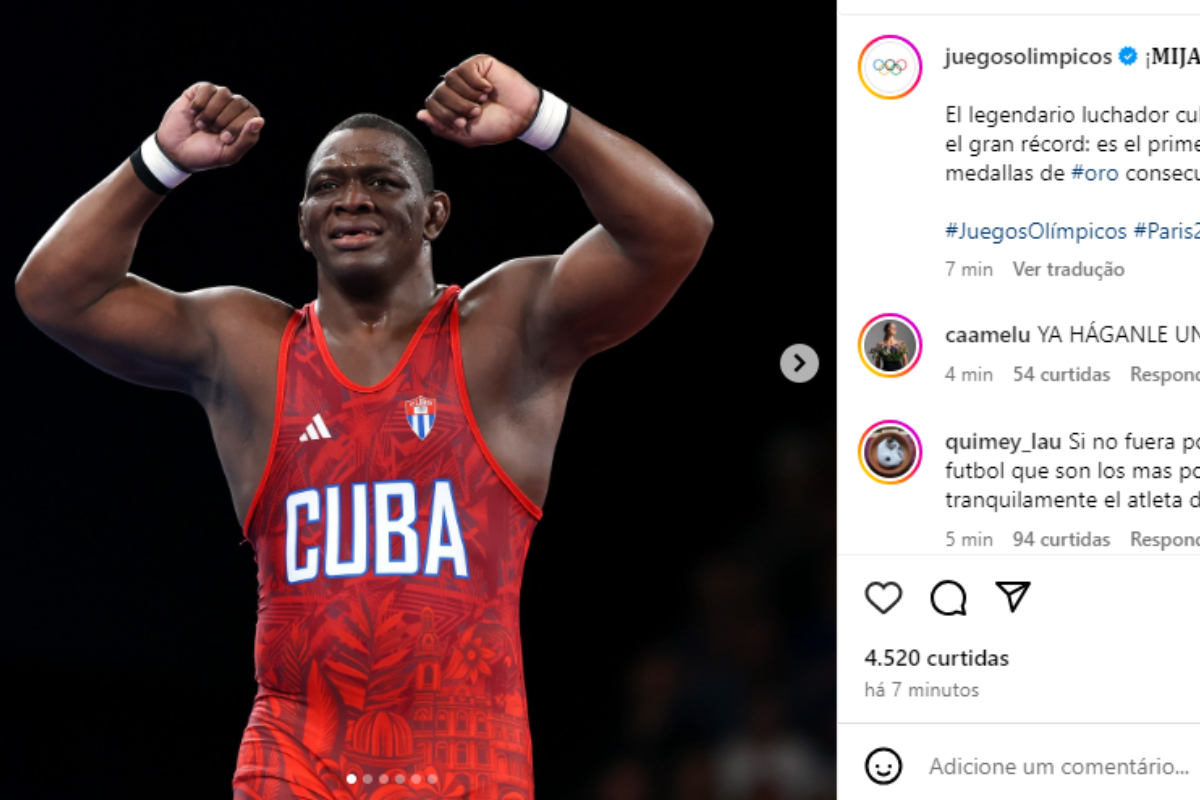Share post using paper plane icon

pyautogui.click(x=1013, y=597)
